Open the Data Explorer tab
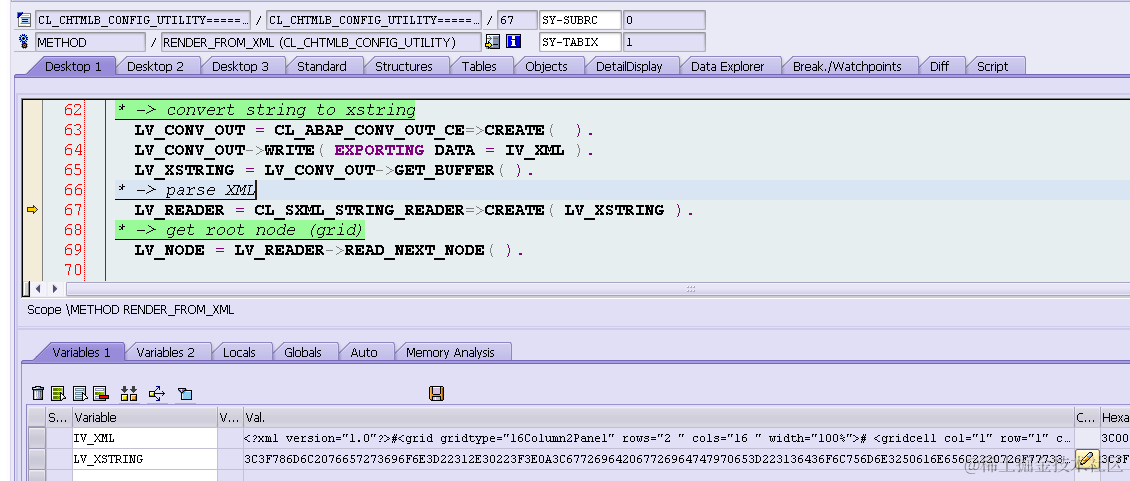The width and height of the screenshot is (1130, 481). tap(727, 66)
